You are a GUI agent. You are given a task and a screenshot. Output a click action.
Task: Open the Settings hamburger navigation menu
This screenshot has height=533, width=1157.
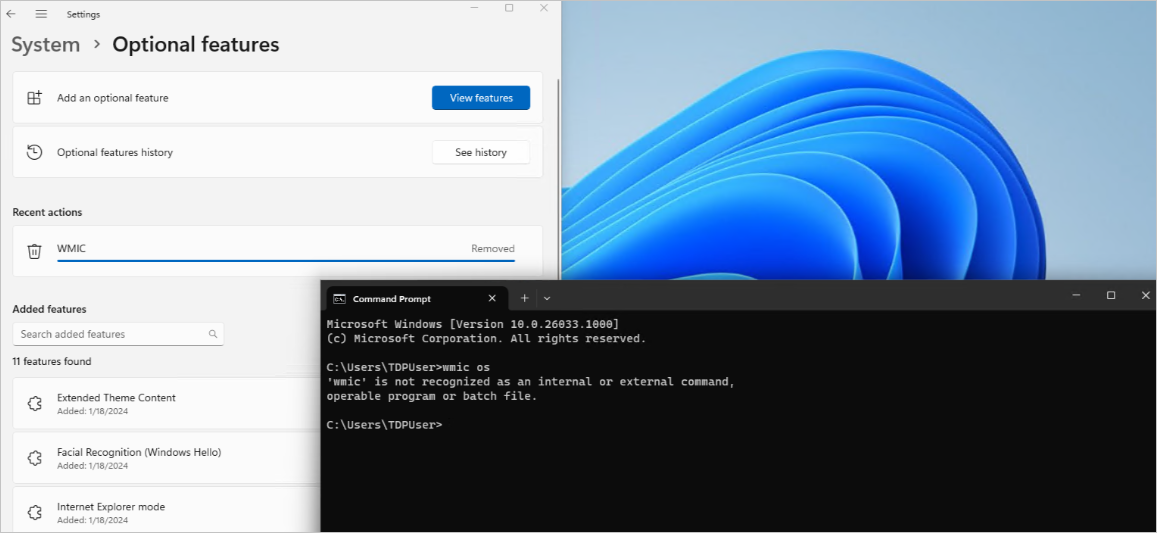tap(41, 14)
